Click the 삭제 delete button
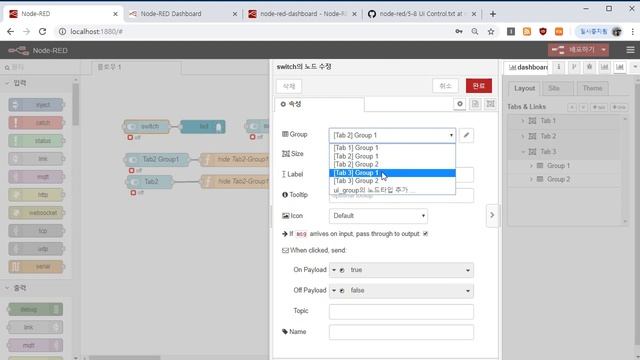The image size is (640, 360). (x=289, y=86)
